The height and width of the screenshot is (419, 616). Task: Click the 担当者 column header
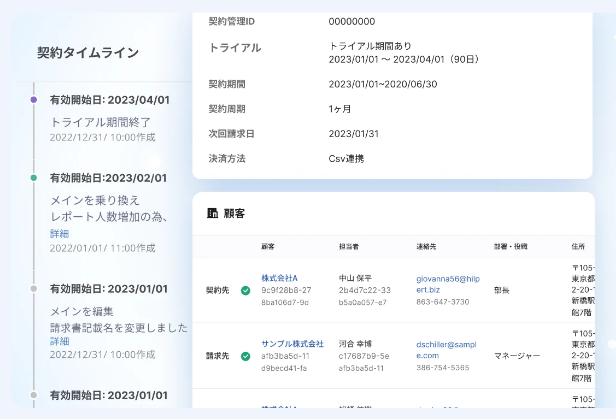tap(349, 246)
